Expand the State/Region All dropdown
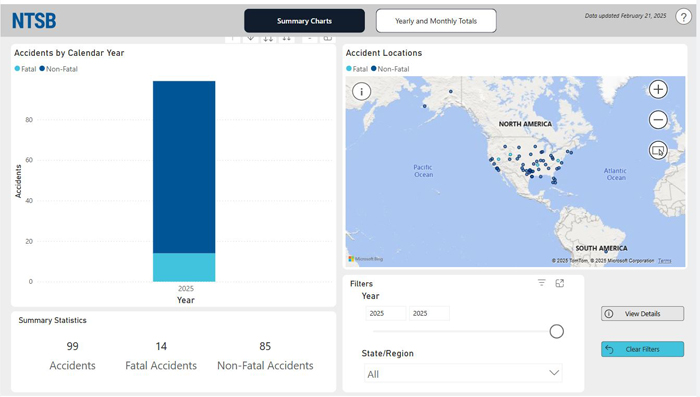The height and width of the screenshot is (397, 700). point(463,373)
